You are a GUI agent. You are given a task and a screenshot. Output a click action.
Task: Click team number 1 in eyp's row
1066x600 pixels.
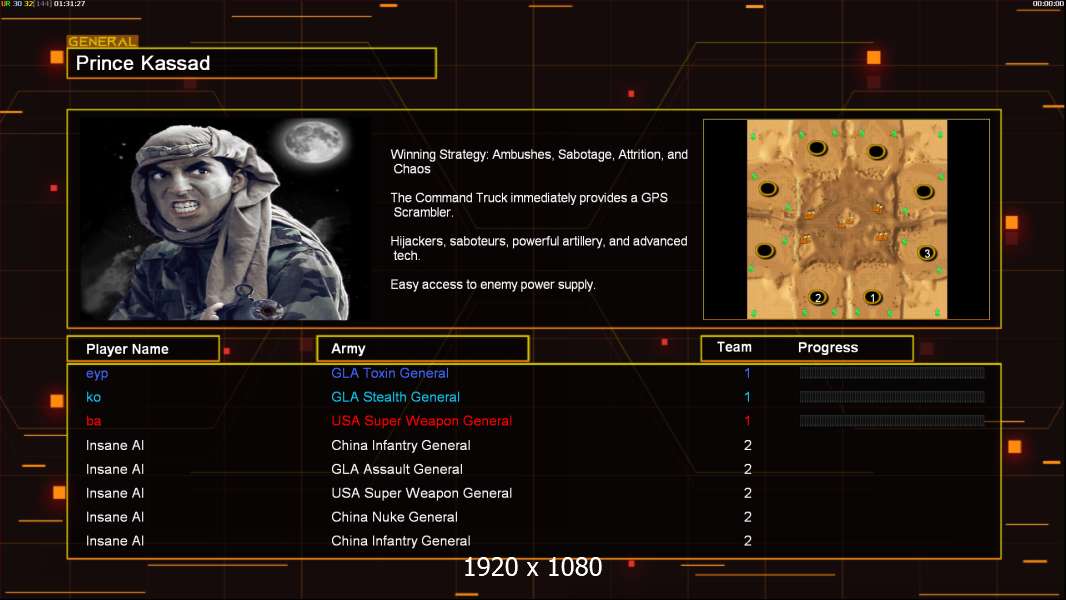pos(747,373)
